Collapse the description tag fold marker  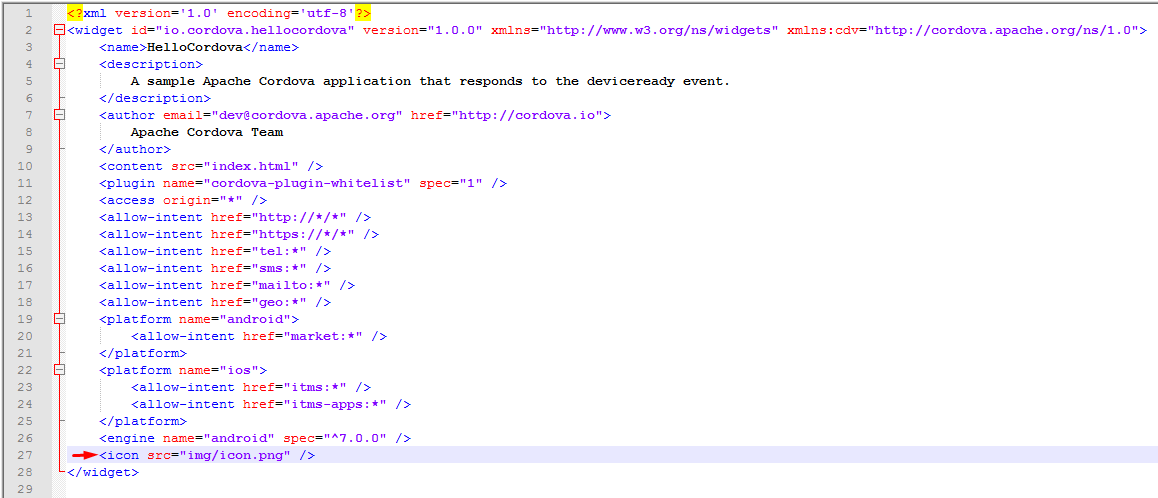tap(59, 64)
